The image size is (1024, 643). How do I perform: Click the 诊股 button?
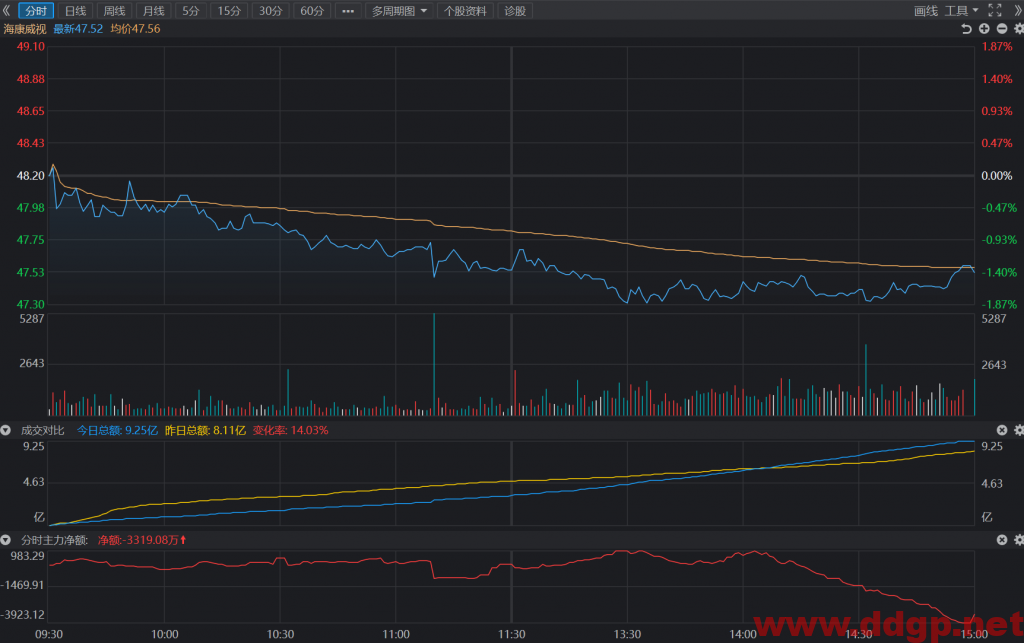(x=515, y=11)
